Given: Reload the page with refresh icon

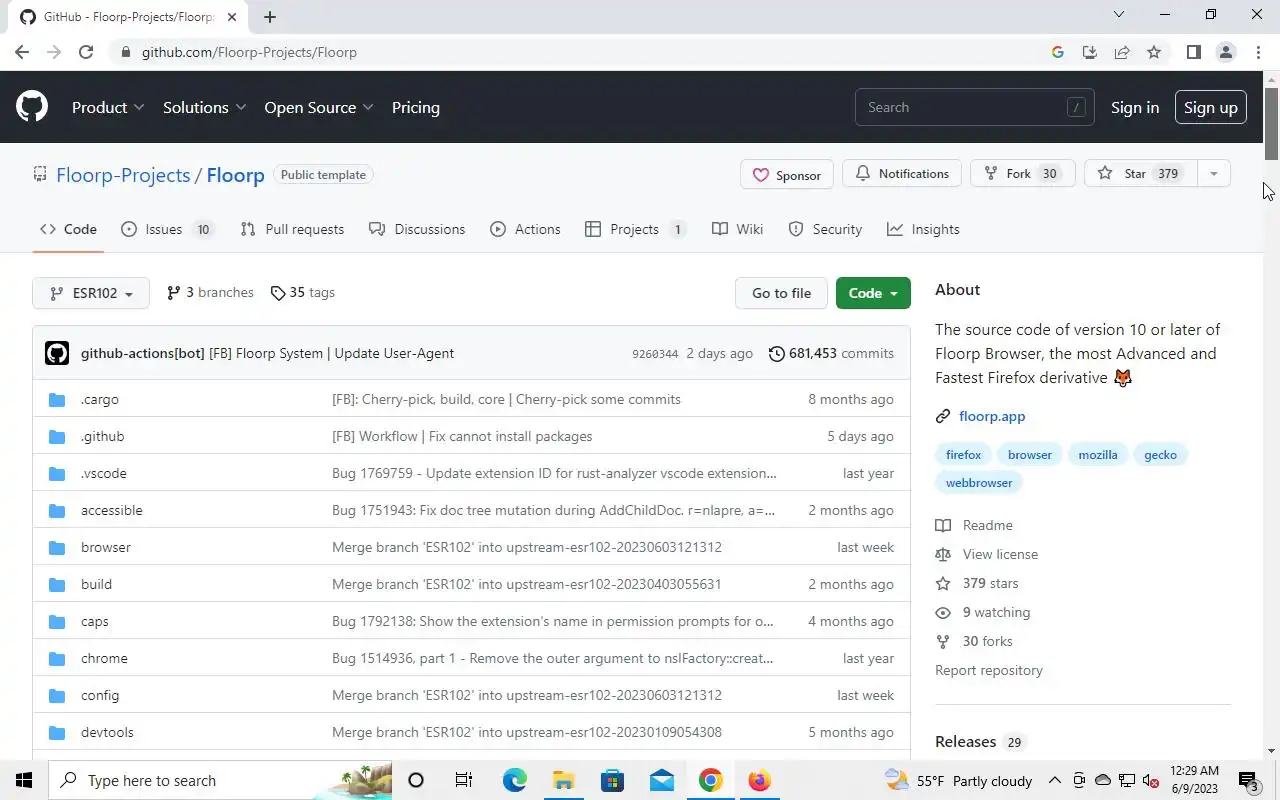Looking at the screenshot, I should click(x=86, y=52).
